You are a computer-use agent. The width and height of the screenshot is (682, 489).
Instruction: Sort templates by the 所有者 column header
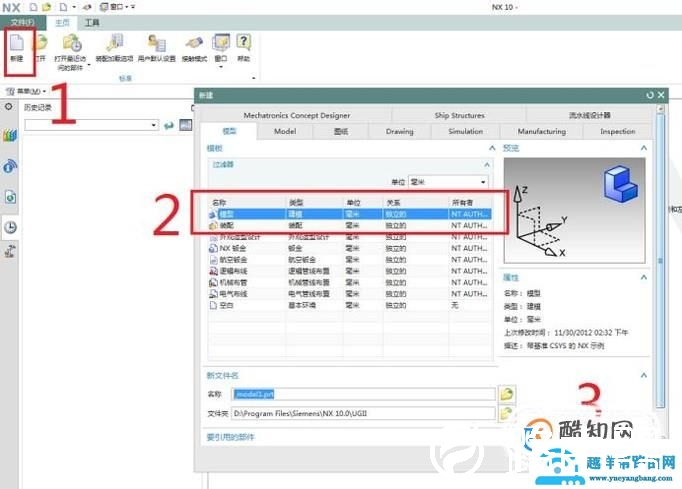coord(471,203)
